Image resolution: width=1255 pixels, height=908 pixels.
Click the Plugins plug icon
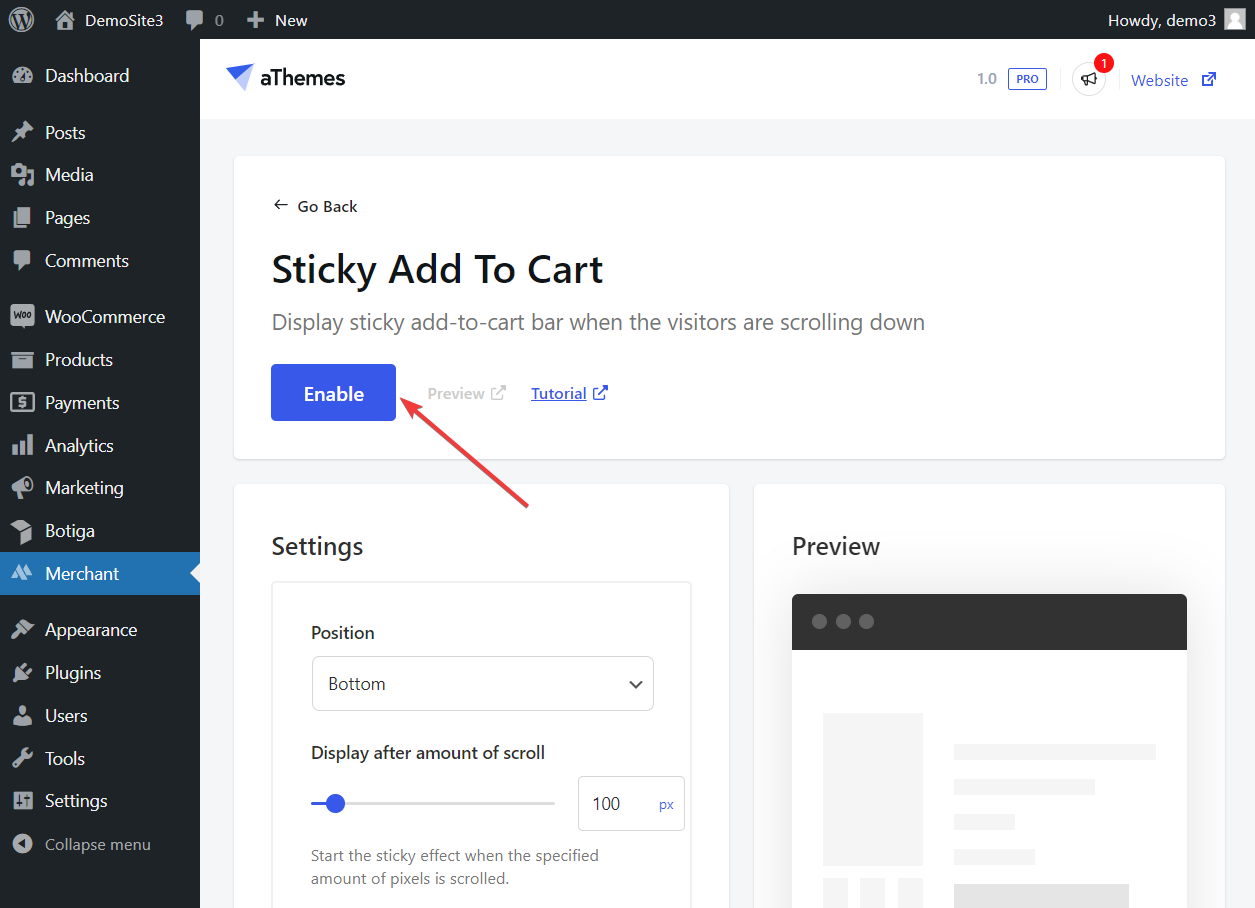[22, 673]
